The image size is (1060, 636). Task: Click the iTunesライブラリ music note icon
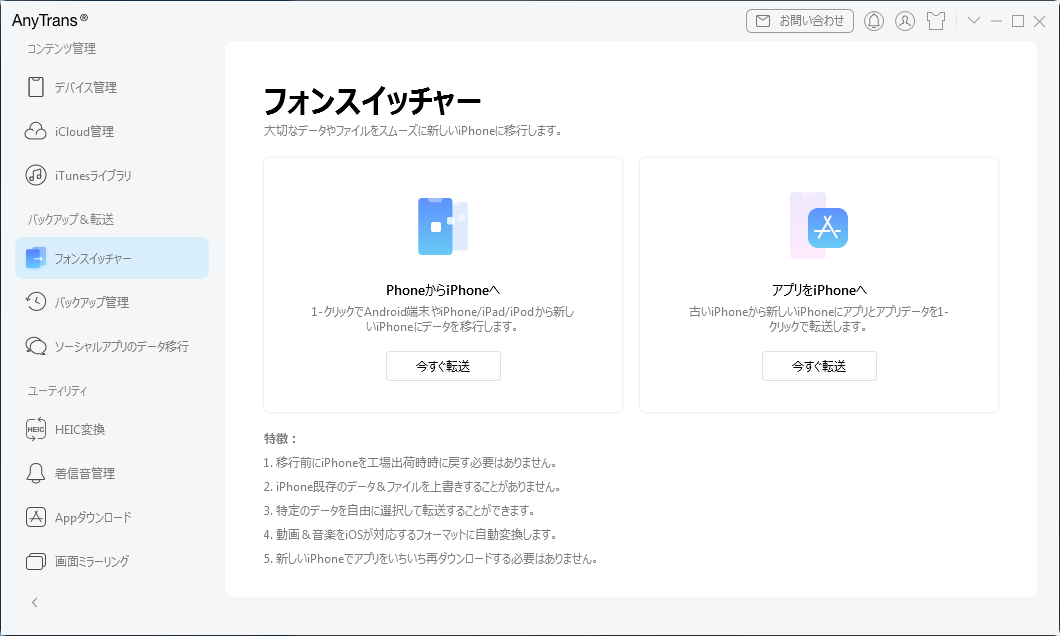click(x=36, y=176)
